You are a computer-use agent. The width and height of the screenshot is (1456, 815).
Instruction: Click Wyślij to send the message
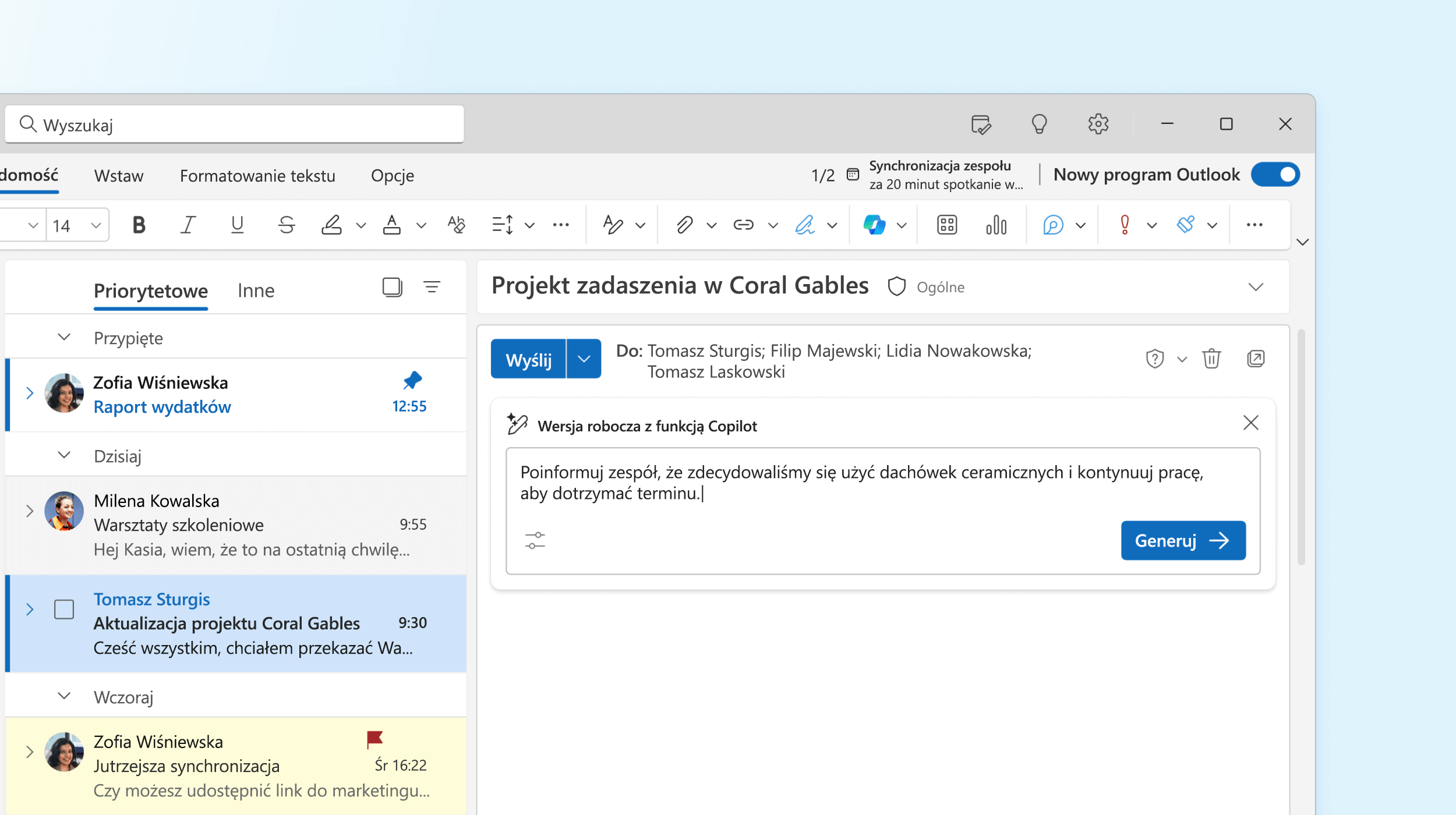point(528,359)
